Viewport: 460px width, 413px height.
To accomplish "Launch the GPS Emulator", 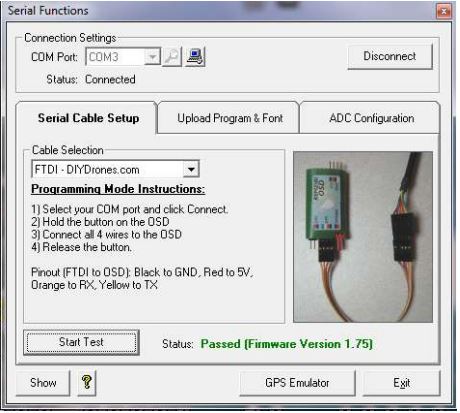I will pyautogui.click(x=297, y=383).
